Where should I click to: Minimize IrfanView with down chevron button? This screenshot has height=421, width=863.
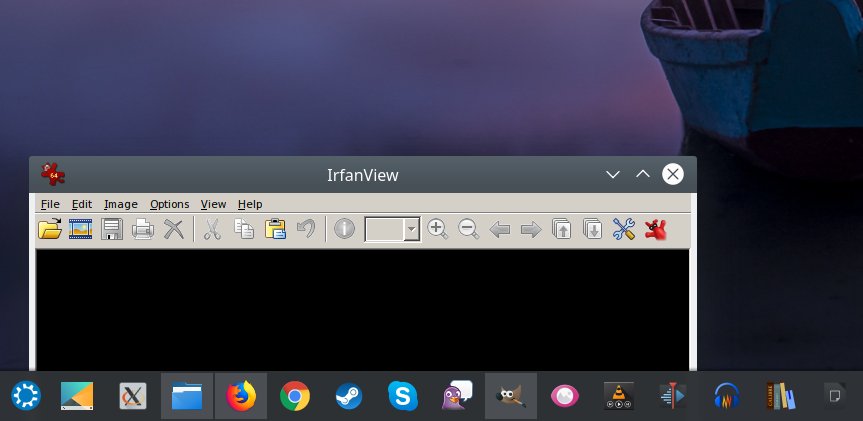tap(613, 174)
